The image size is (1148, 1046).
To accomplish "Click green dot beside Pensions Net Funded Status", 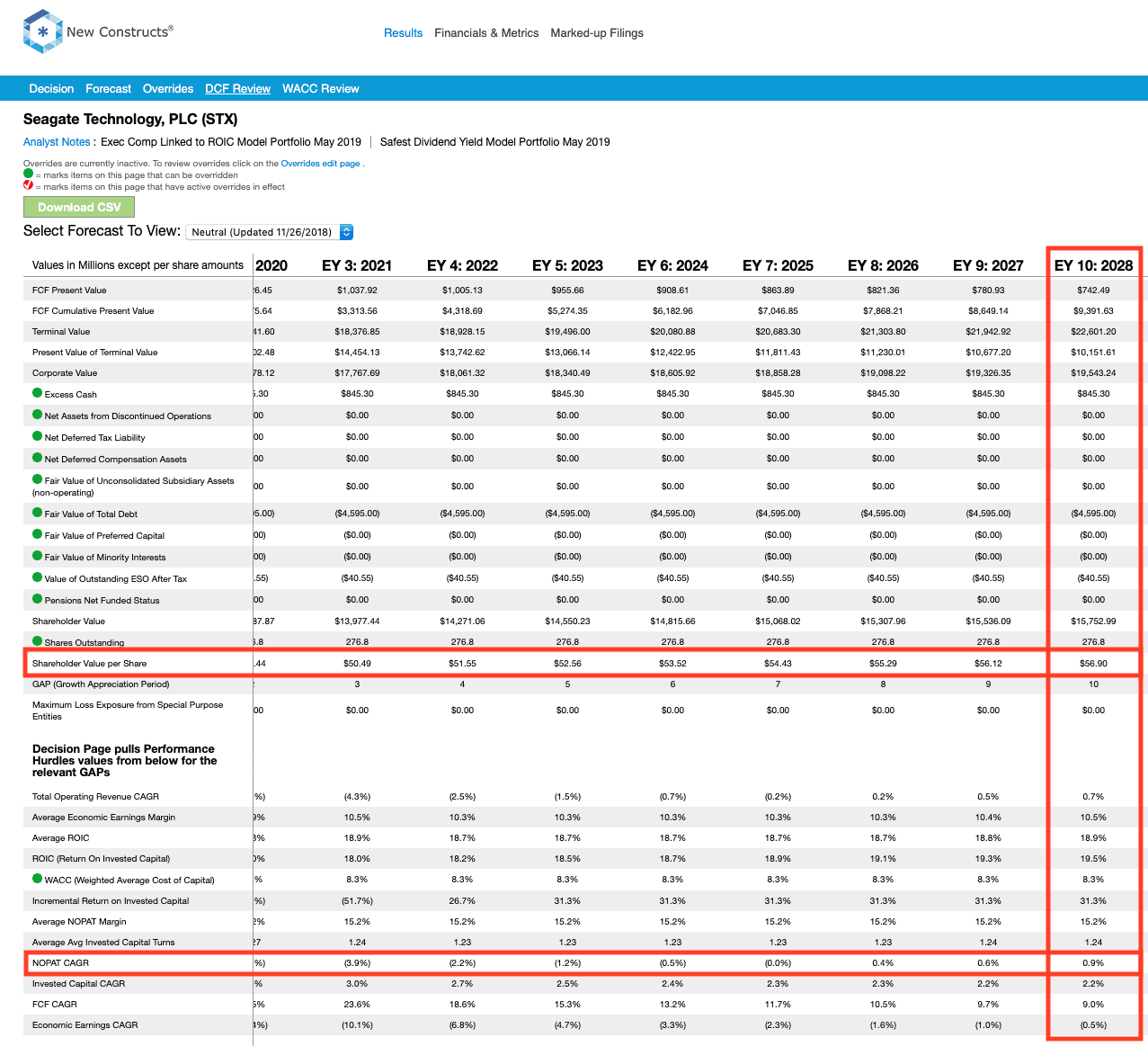I will click(38, 599).
